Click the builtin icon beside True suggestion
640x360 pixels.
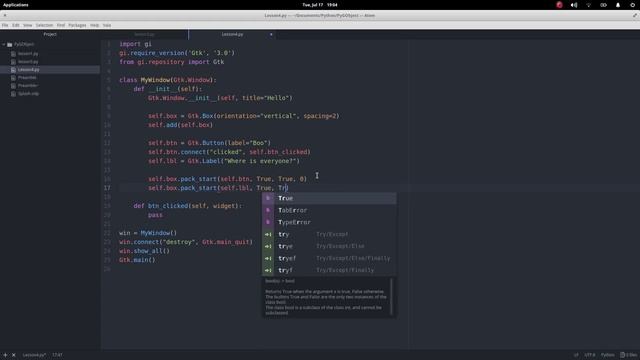268,198
